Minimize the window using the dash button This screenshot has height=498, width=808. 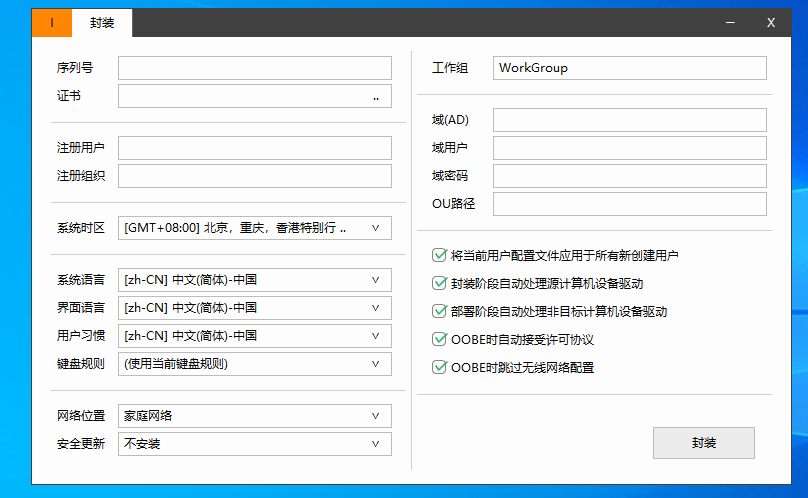[x=733, y=23]
